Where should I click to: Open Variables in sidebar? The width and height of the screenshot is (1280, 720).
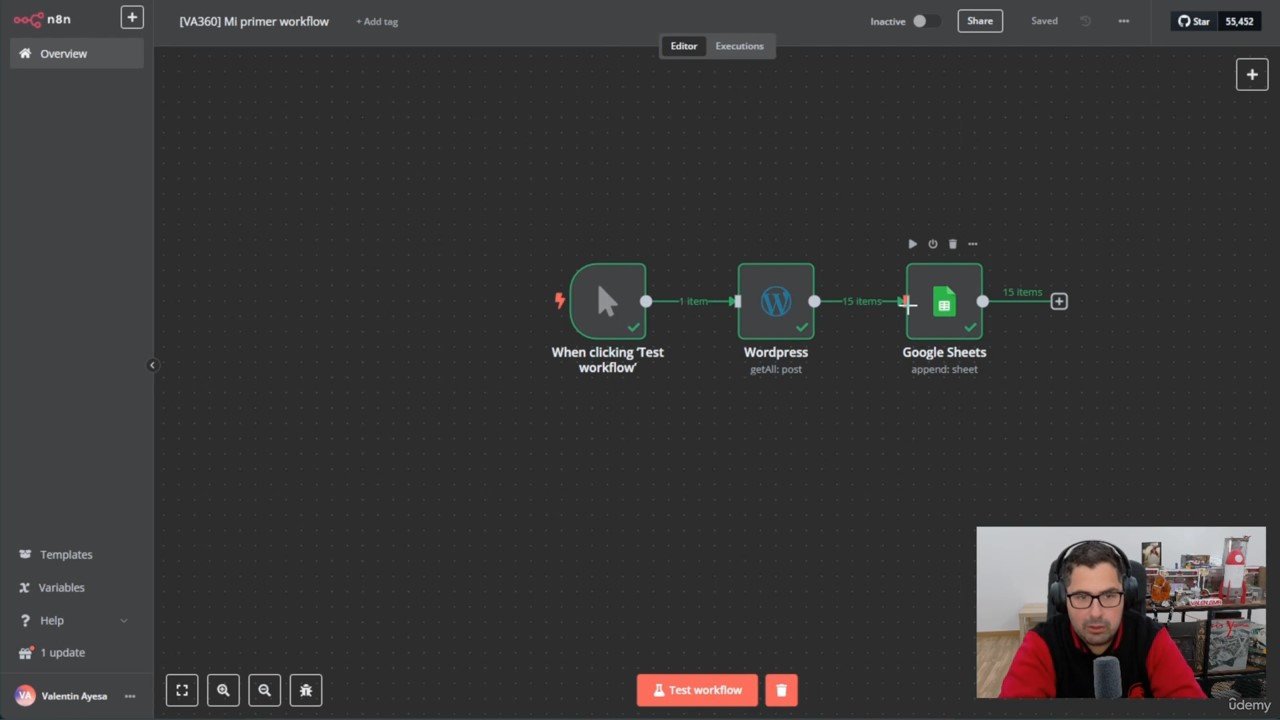(61, 588)
